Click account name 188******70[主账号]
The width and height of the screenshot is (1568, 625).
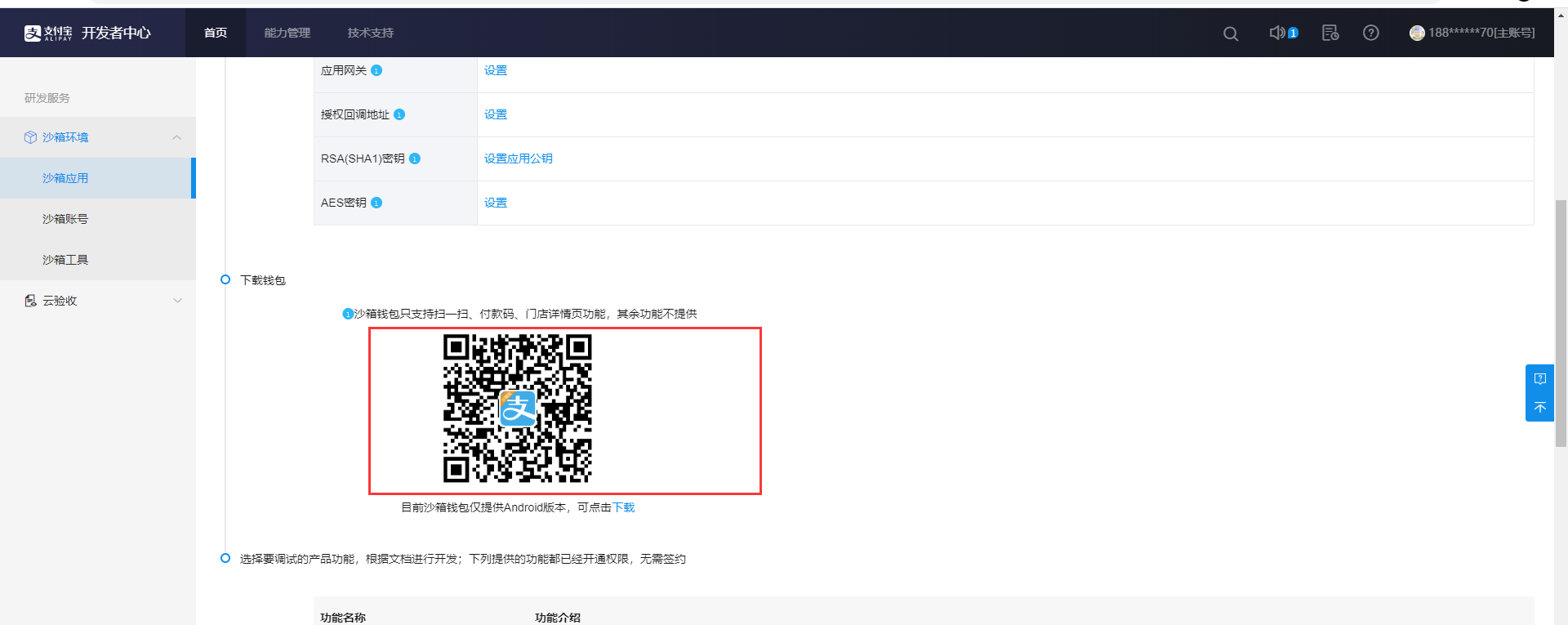point(1481,33)
